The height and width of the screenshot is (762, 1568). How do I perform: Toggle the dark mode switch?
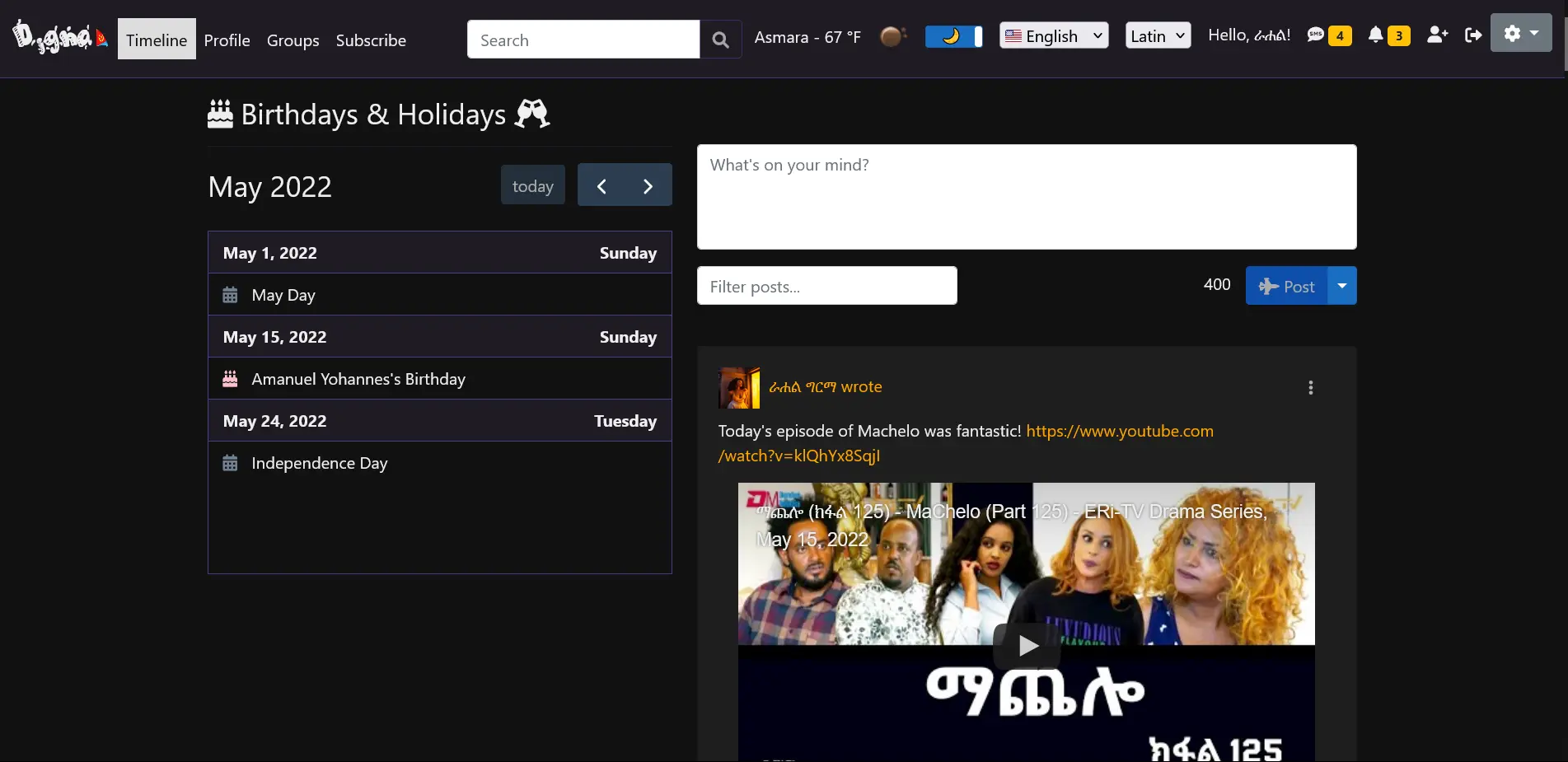pos(954,36)
